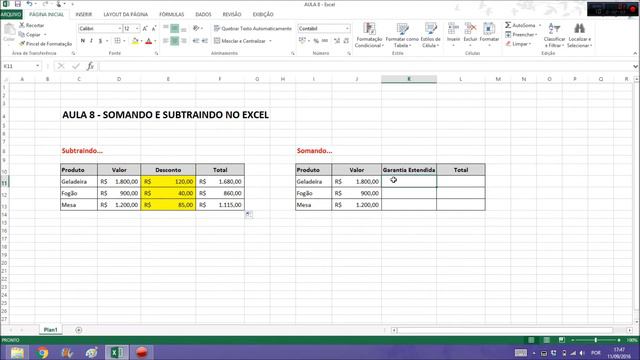Toggle middle vertical alignment
640x360 pixels.
tap(174, 29)
